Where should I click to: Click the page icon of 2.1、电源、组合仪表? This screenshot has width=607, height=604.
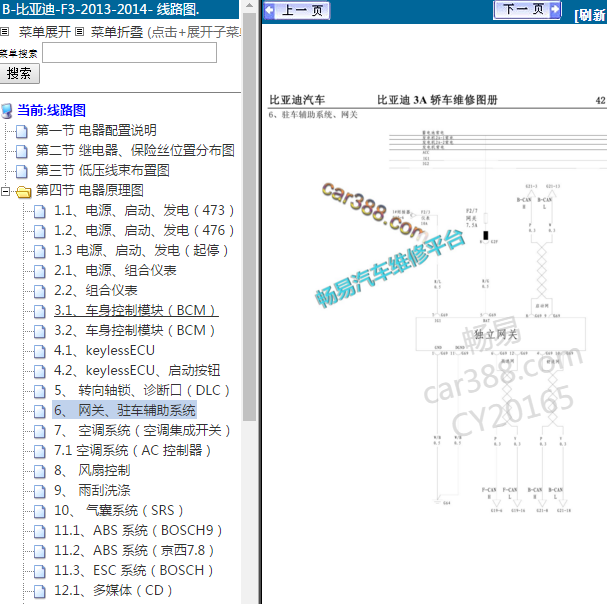(39, 271)
